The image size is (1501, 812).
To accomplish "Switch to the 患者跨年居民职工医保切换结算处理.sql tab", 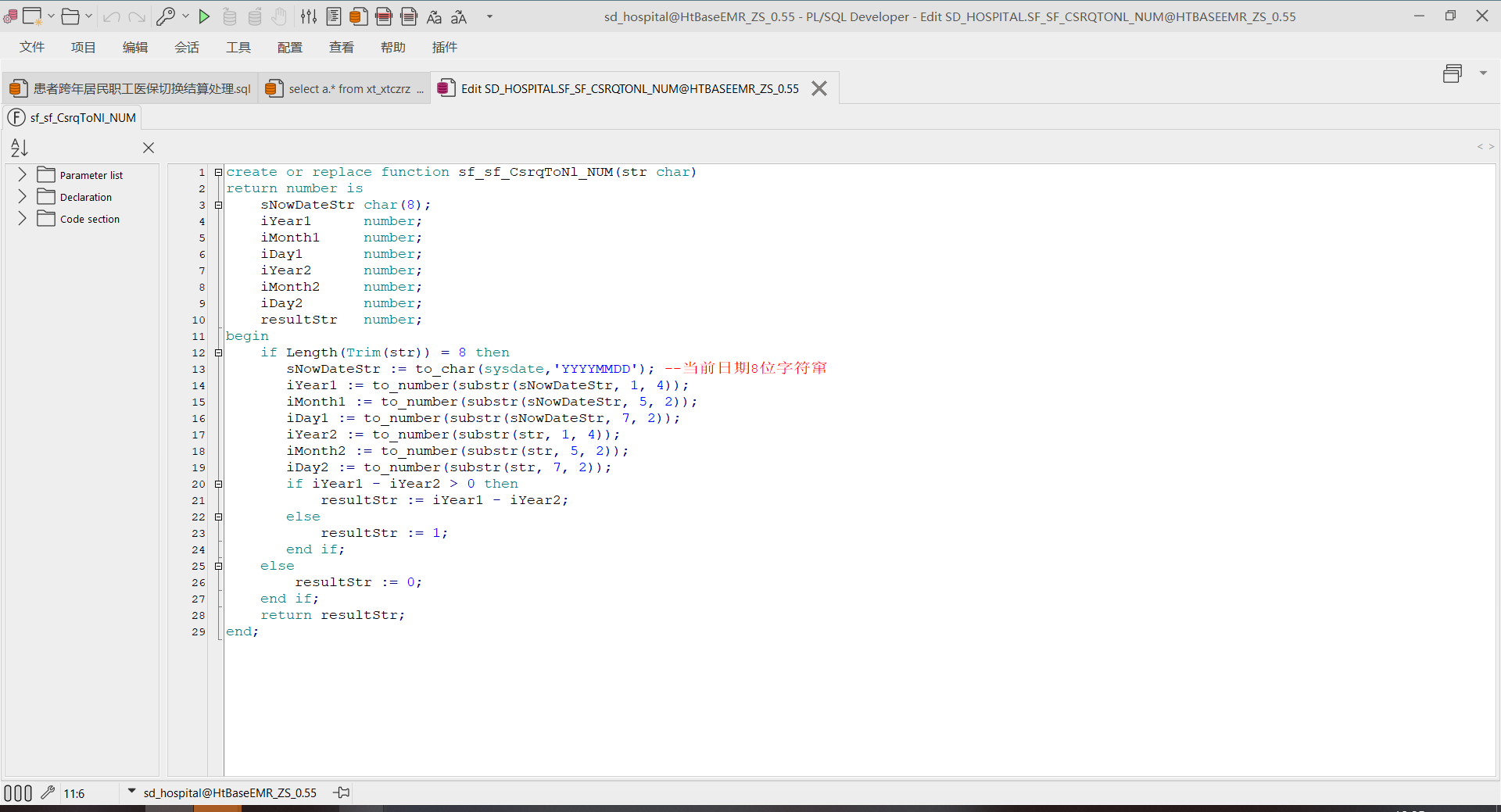I will coord(131,88).
